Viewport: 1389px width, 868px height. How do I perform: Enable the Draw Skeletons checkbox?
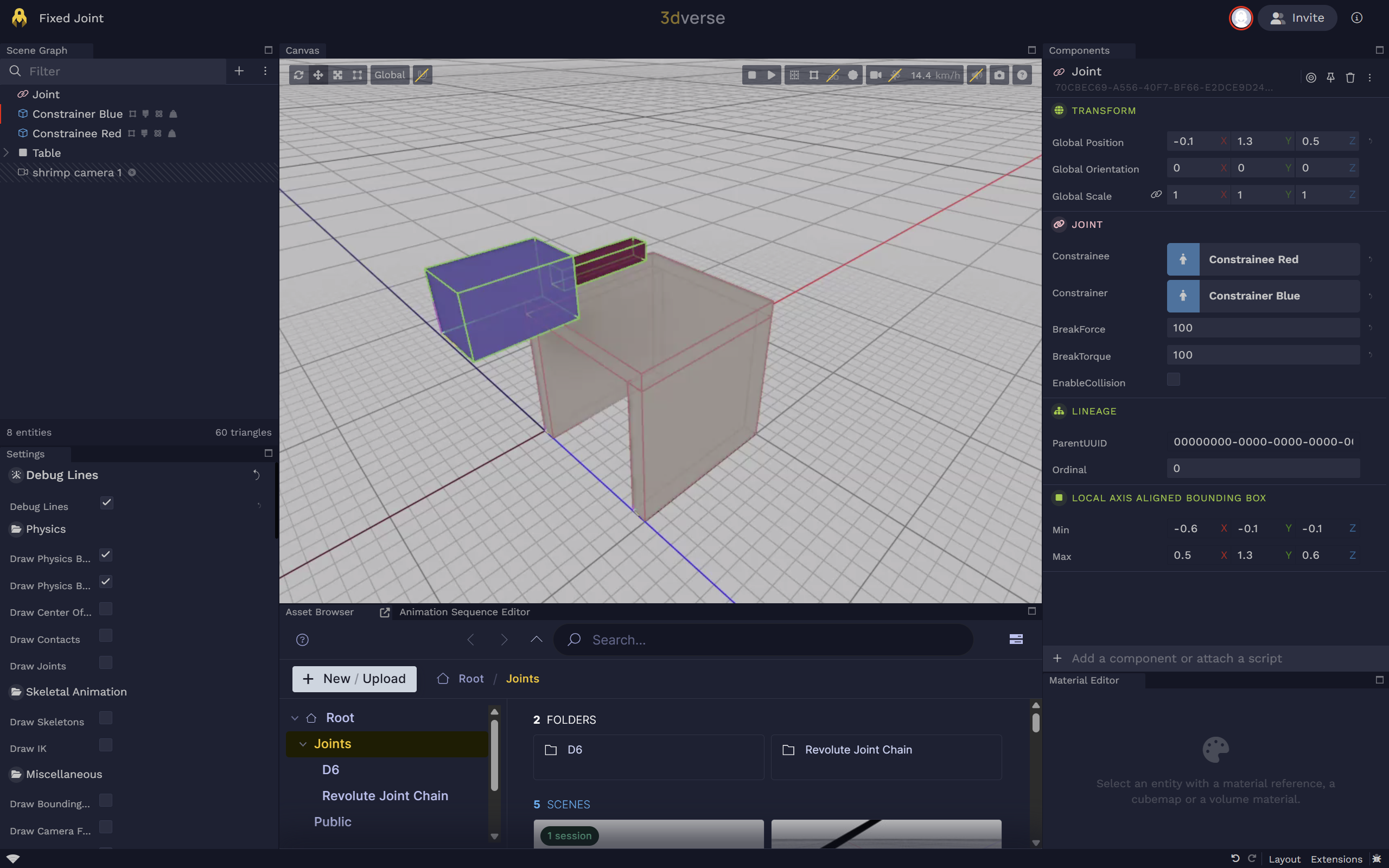(x=106, y=718)
